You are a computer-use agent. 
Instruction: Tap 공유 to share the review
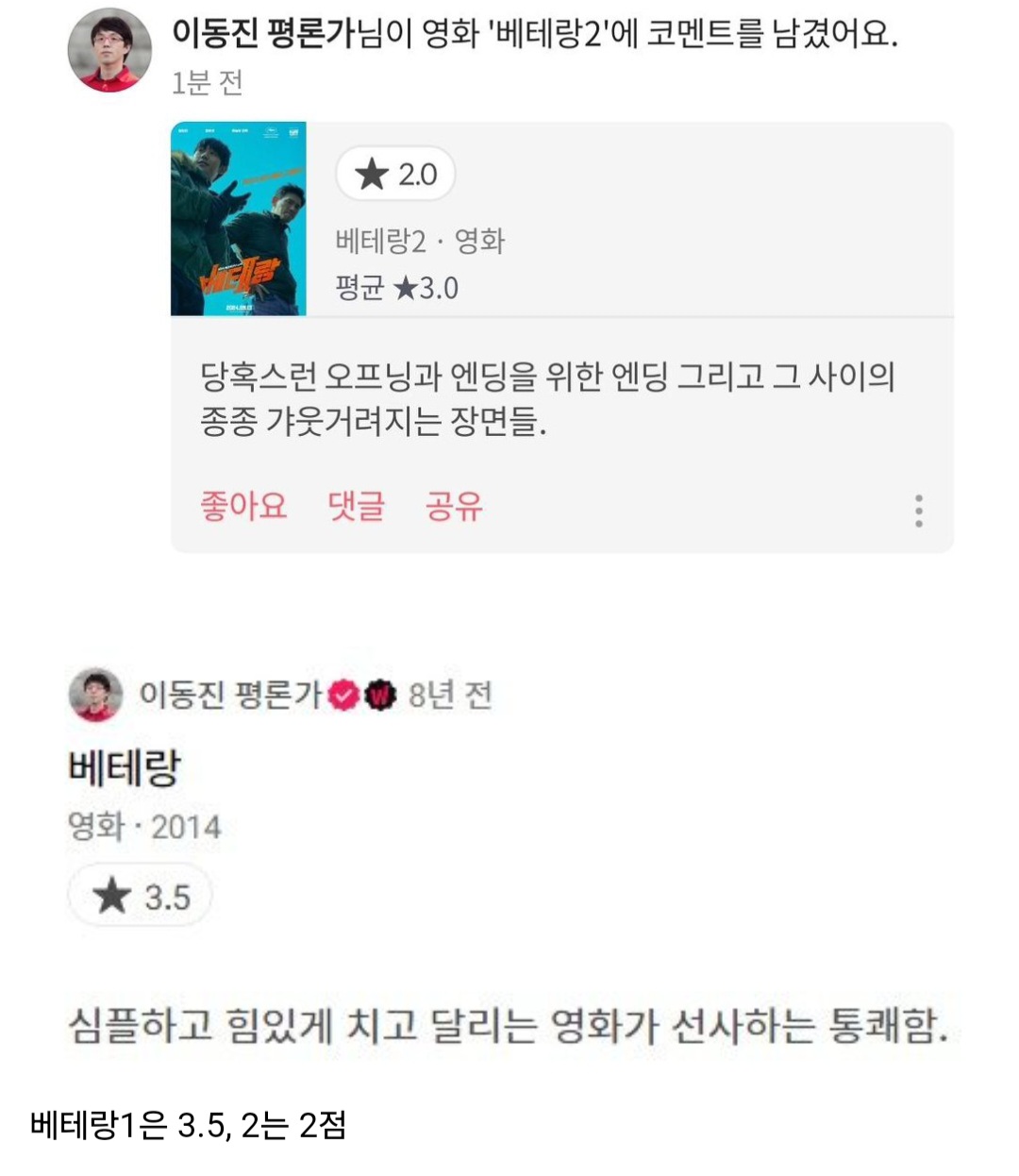[454, 506]
